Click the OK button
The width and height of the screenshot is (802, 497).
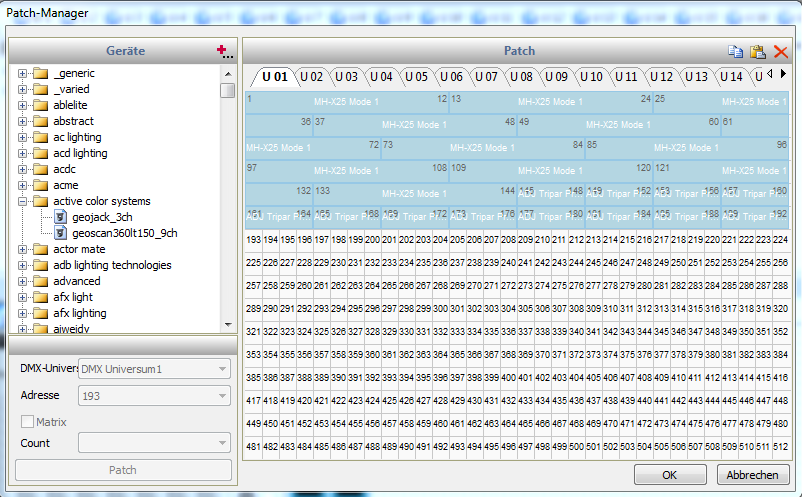coord(670,475)
